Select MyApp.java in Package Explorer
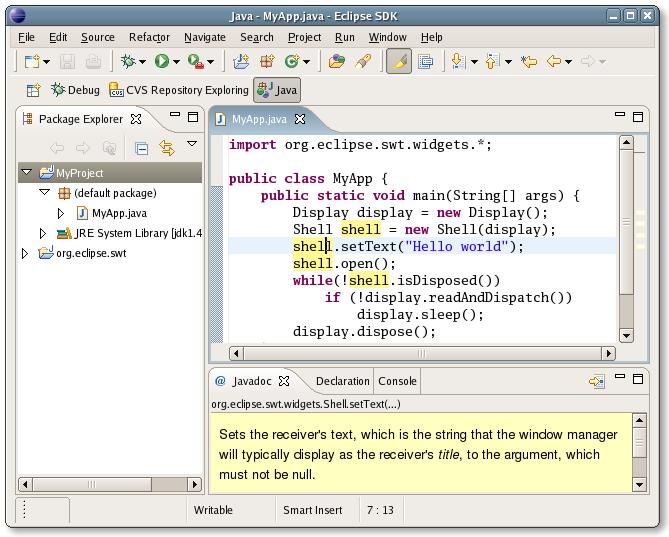669x537 pixels. tap(119, 213)
